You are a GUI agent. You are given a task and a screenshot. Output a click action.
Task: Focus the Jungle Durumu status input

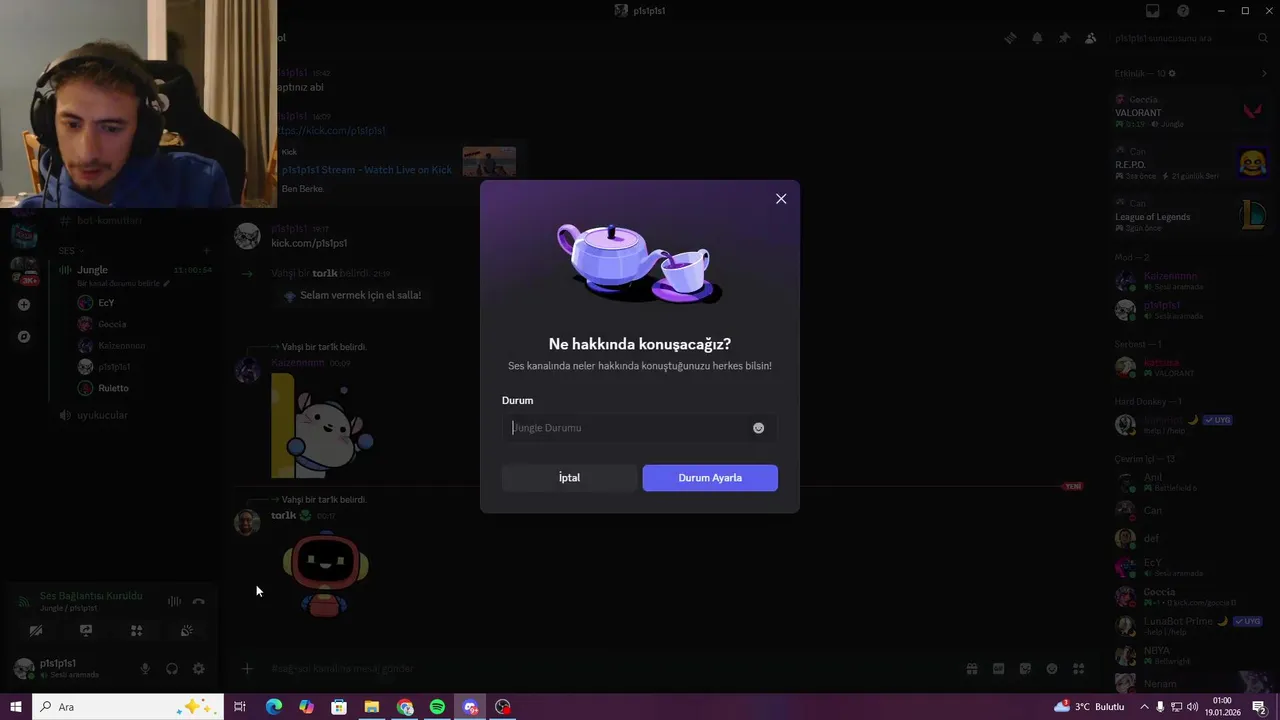click(639, 428)
